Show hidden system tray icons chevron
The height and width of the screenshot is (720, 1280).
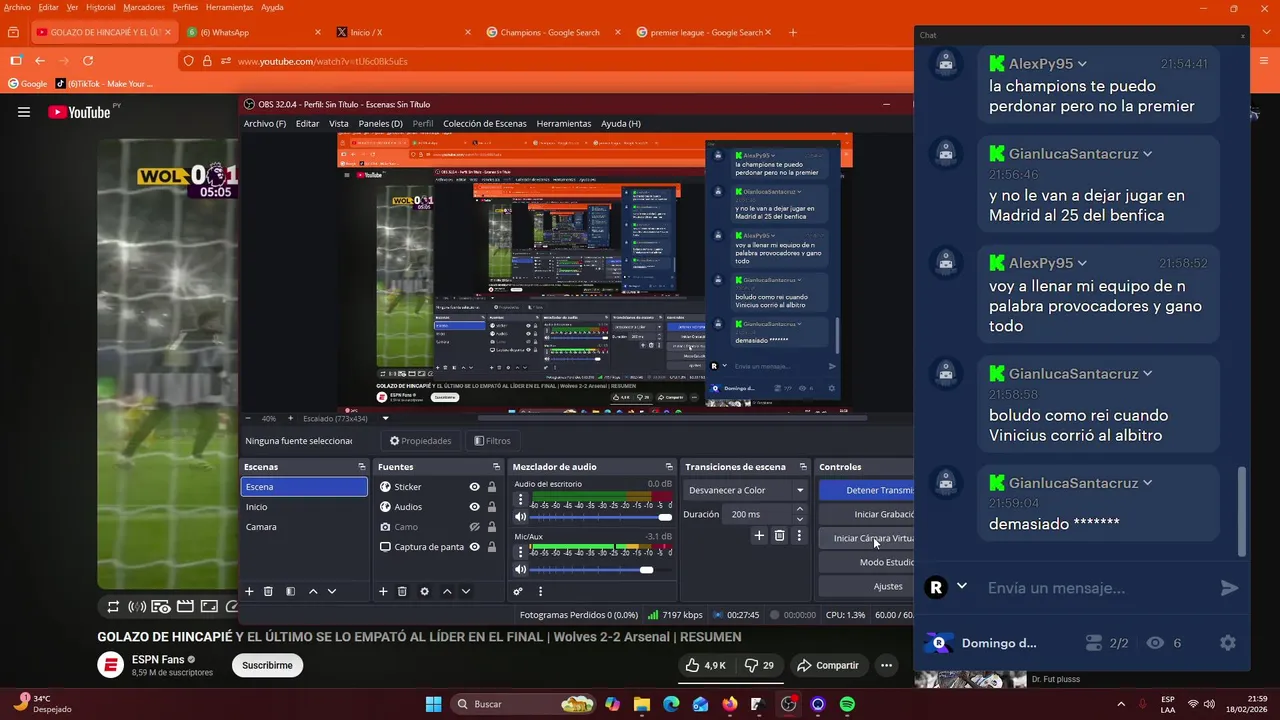[1120, 704]
